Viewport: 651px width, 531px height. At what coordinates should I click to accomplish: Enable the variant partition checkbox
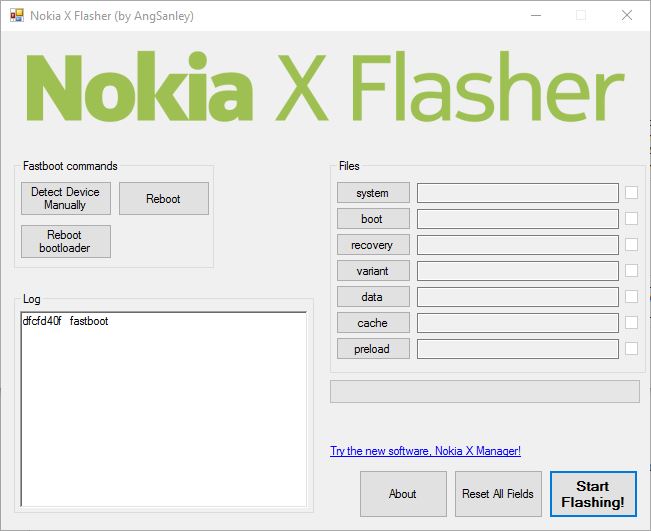tap(631, 270)
